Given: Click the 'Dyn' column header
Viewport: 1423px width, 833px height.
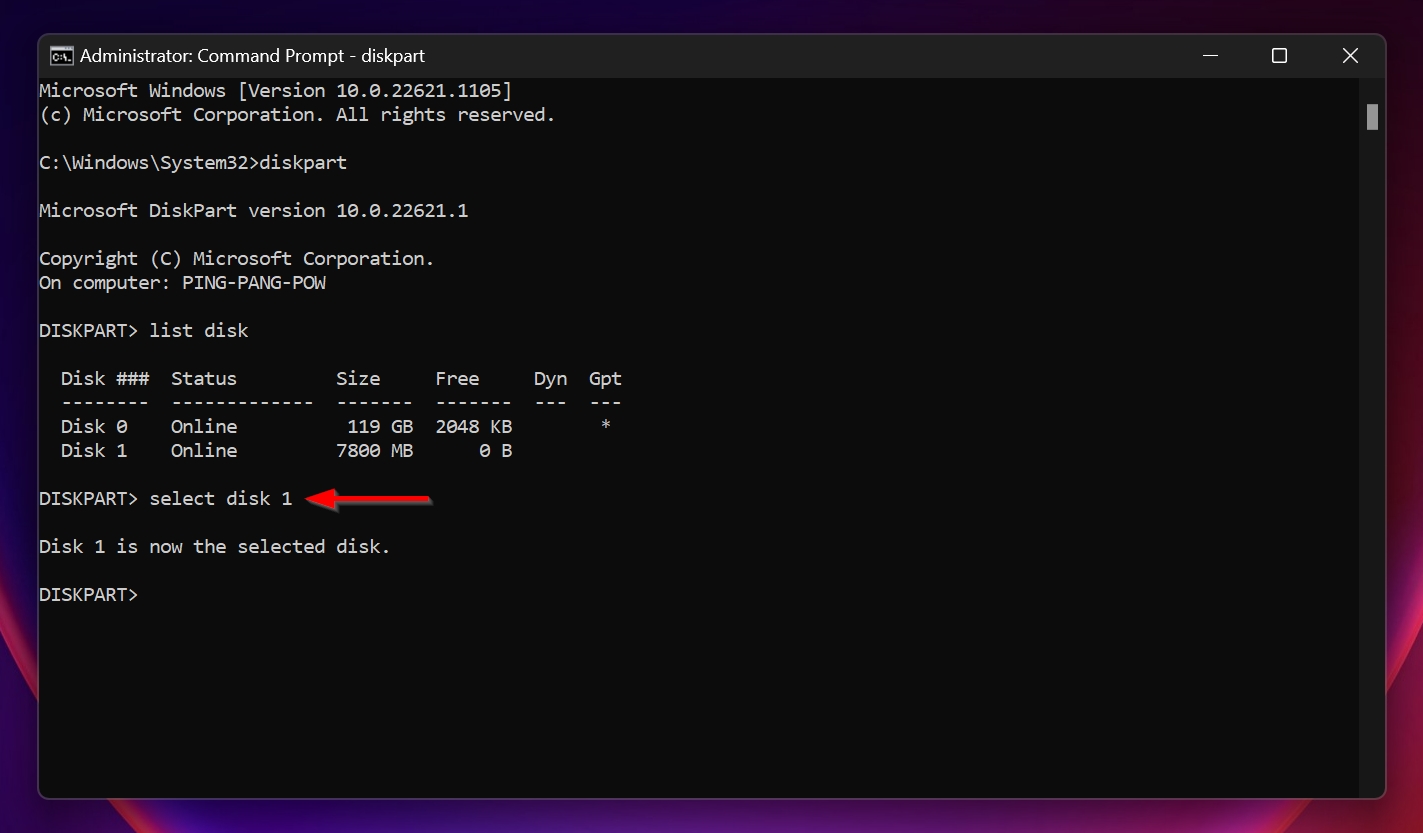Looking at the screenshot, I should 550,379.
